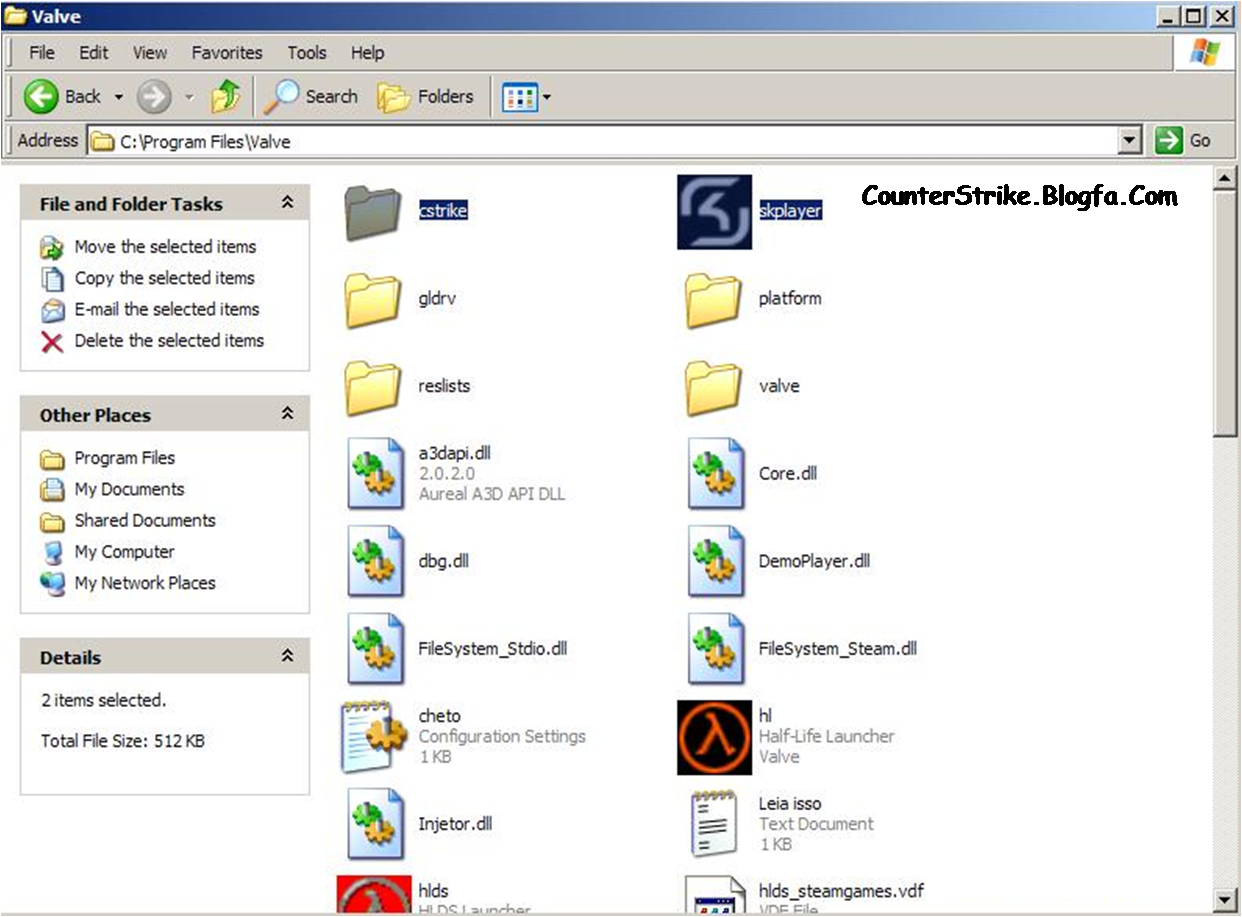Select the platform folder icon
The height and width of the screenshot is (917, 1242).
click(714, 299)
